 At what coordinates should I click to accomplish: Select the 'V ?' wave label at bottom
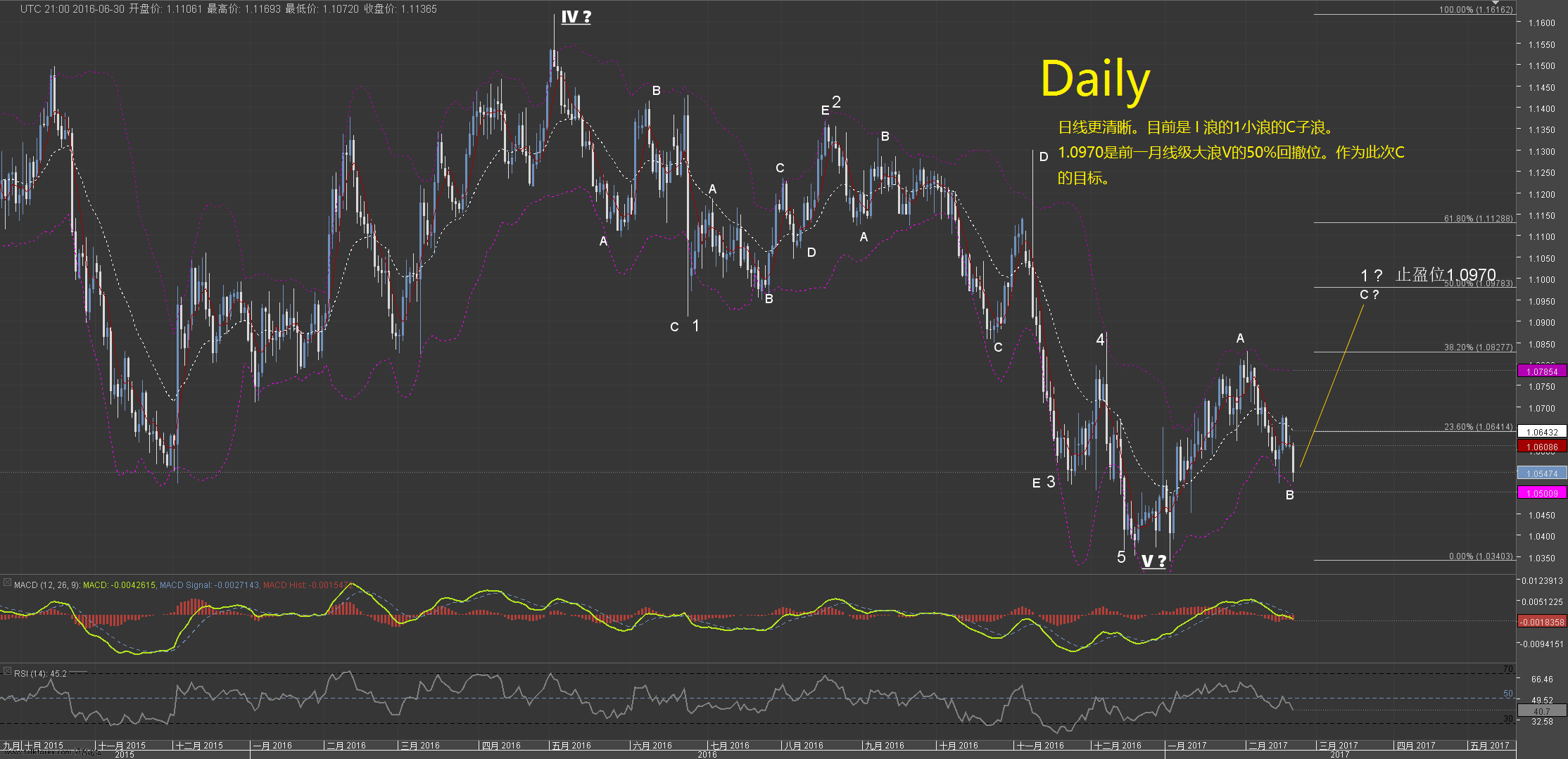(x=1153, y=561)
